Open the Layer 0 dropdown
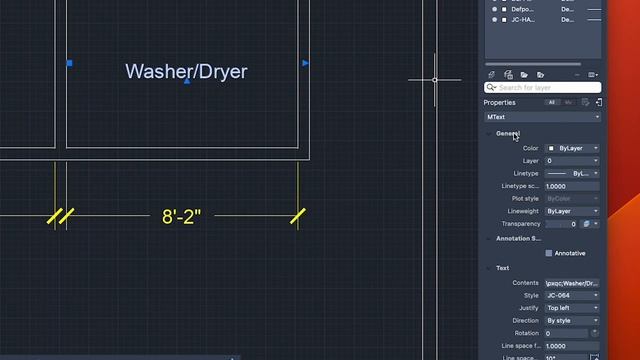This screenshot has width=640, height=360. [x=572, y=161]
